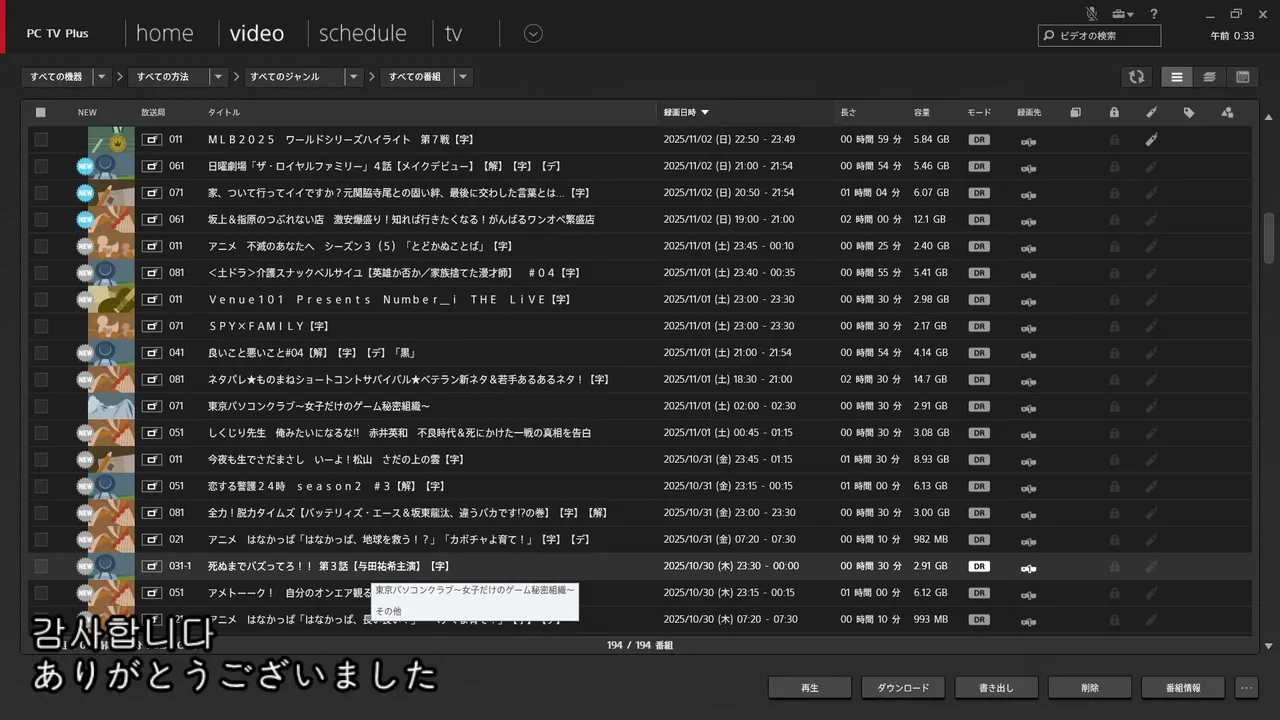Image resolution: width=1280 pixels, height=720 pixels.
Task: Click the ダウンロード button
Action: (x=903, y=688)
